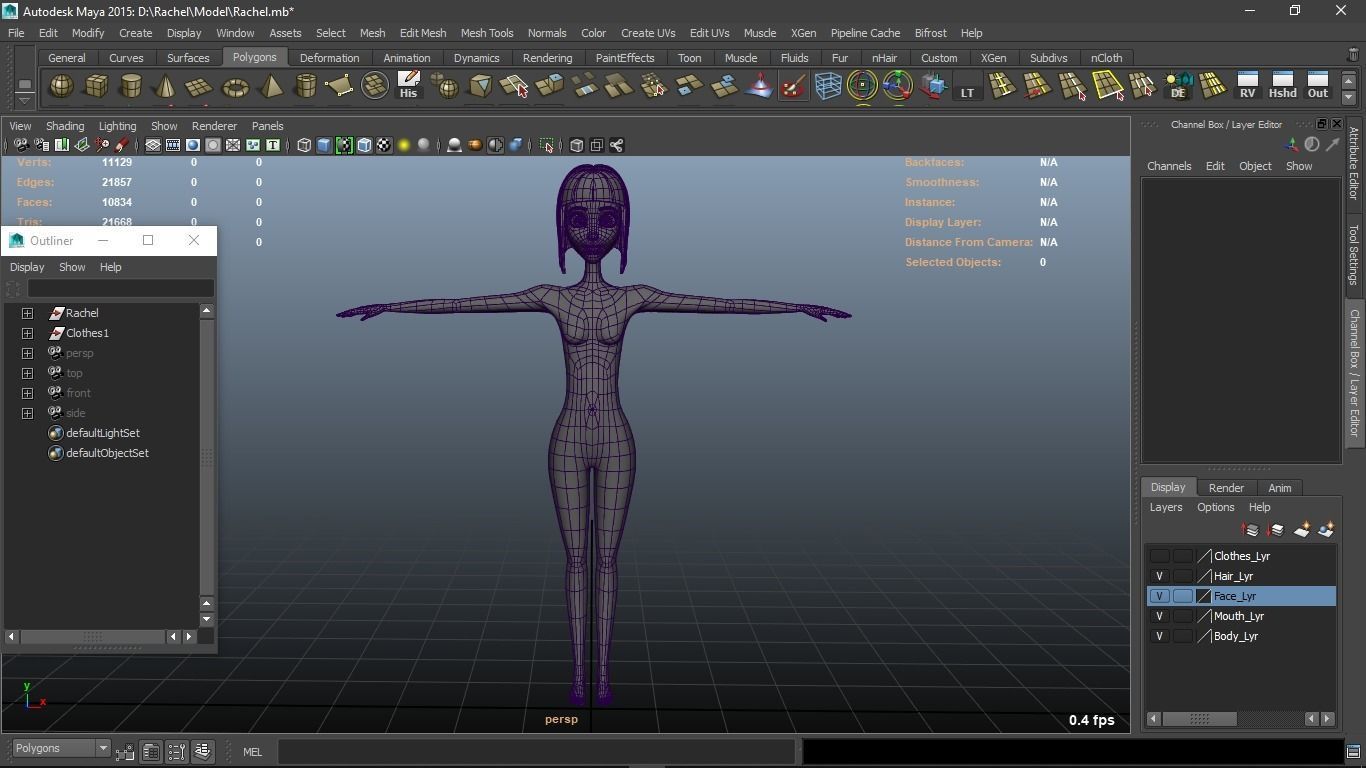Toggle textured display checker icon
1366x768 pixels.
pos(384,146)
